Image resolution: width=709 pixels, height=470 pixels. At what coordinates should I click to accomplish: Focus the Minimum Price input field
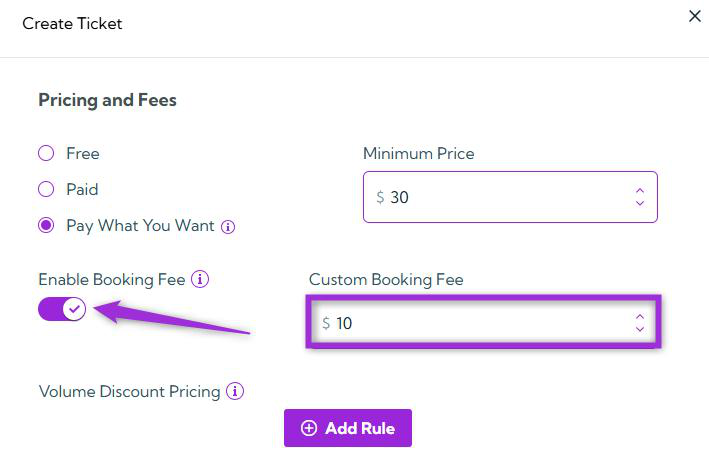pyautogui.click(x=500, y=197)
